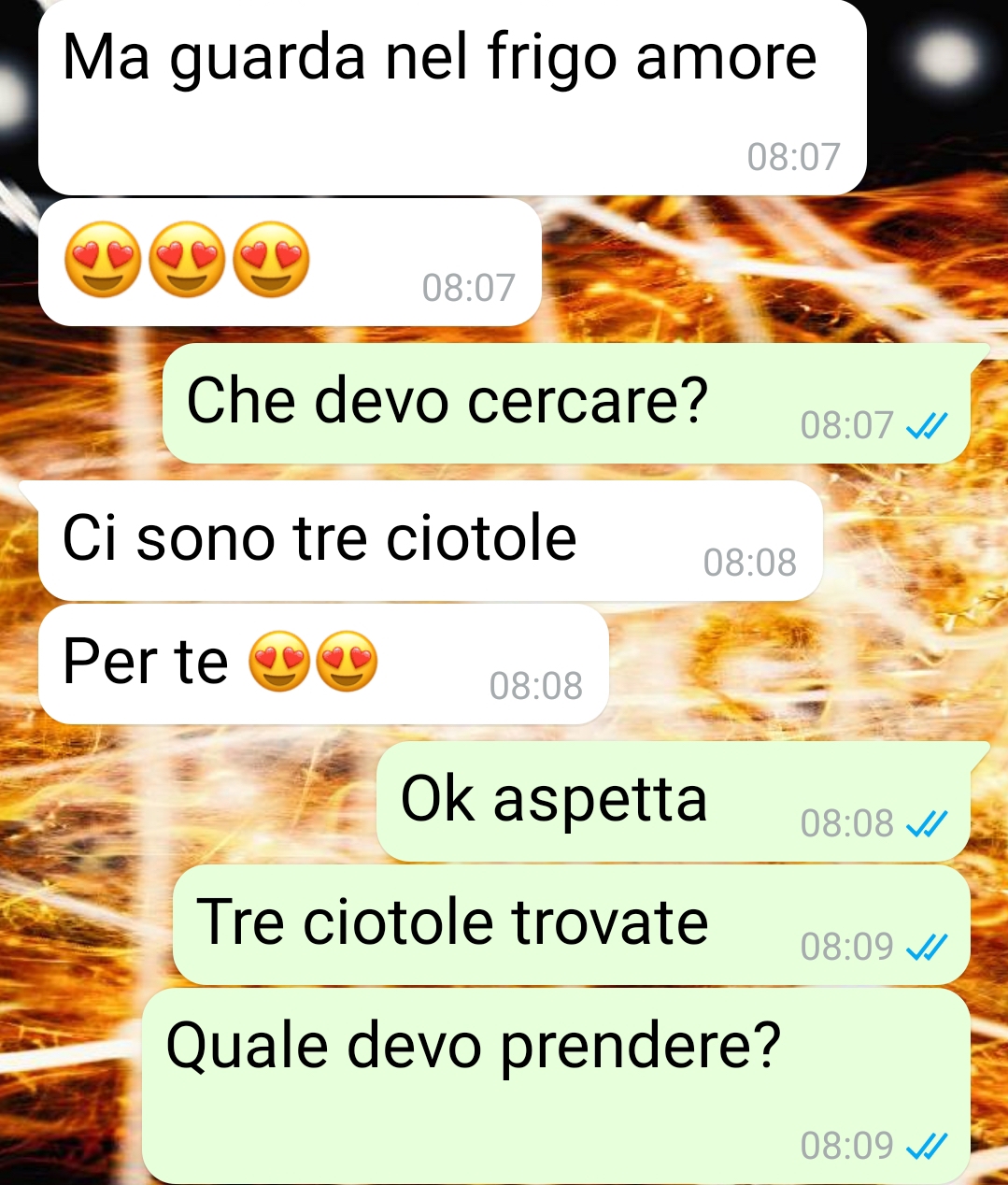Tap the 08:09 timestamp on 'Quale devo prendere?'
Image resolution: width=1008 pixels, height=1185 pixels.
847,1146
